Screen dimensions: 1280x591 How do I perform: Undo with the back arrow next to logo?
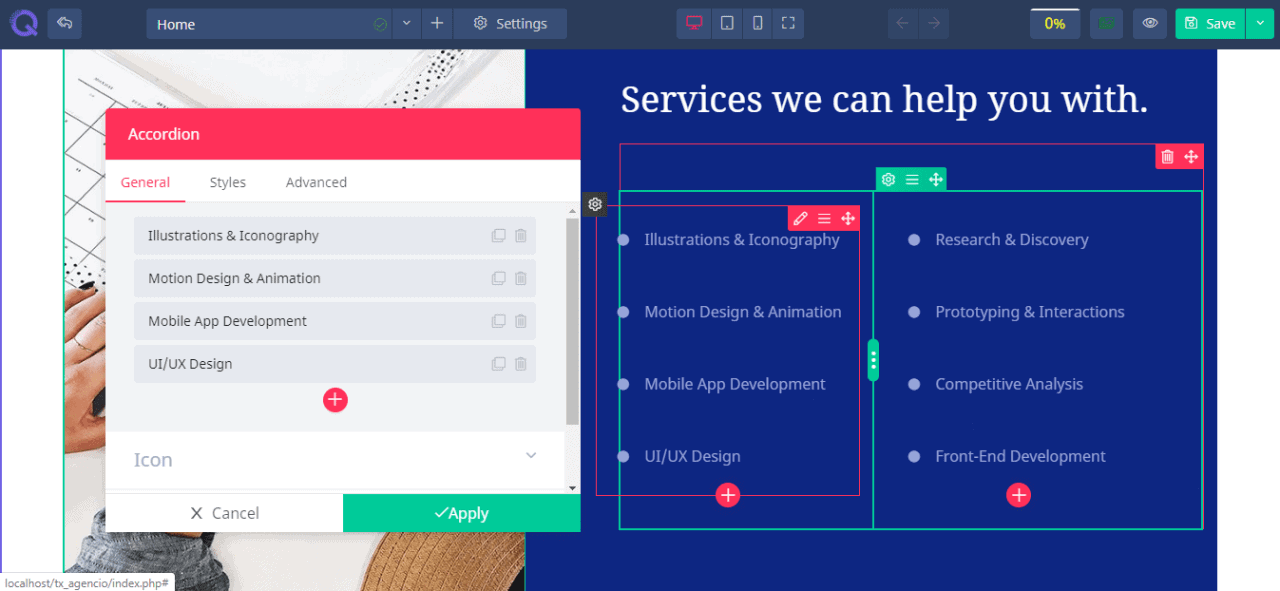point(64,23)
